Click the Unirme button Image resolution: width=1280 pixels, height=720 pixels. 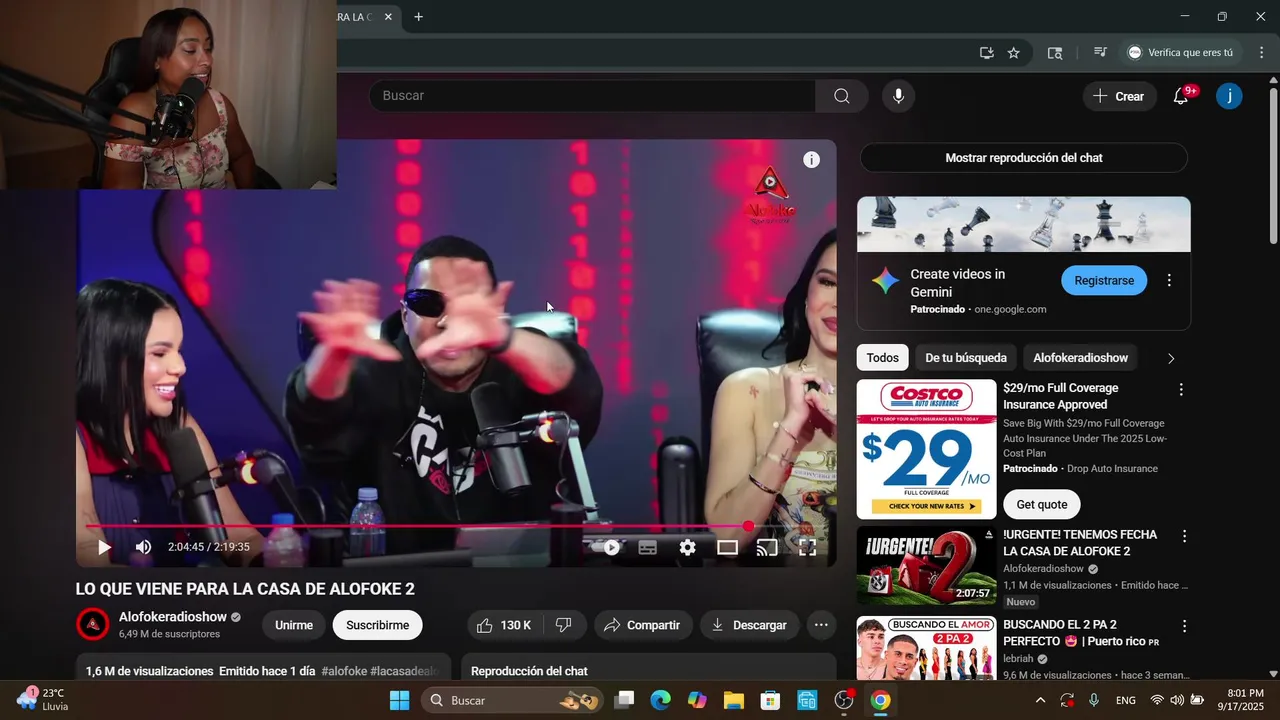click(x=294, y=625)
